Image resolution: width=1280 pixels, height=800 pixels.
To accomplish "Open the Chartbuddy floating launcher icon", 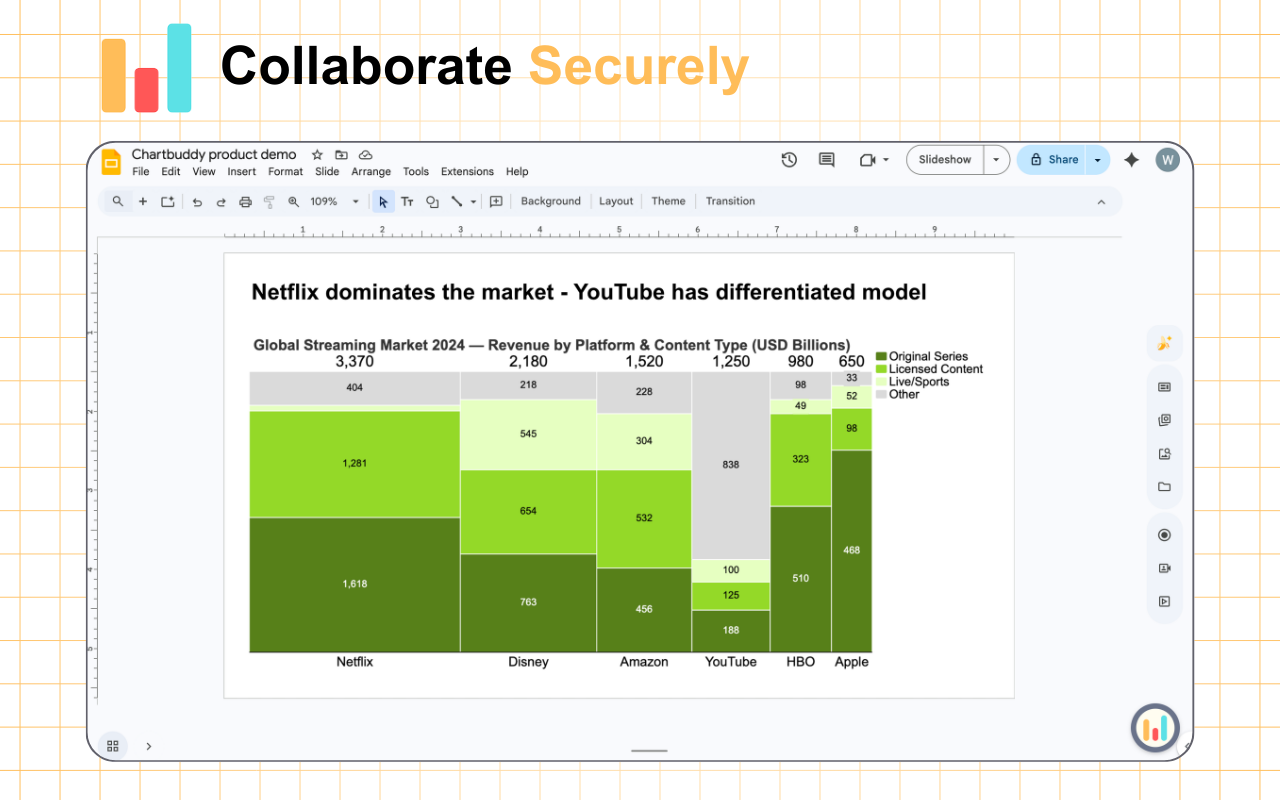I will click(x=1156, y=728).
